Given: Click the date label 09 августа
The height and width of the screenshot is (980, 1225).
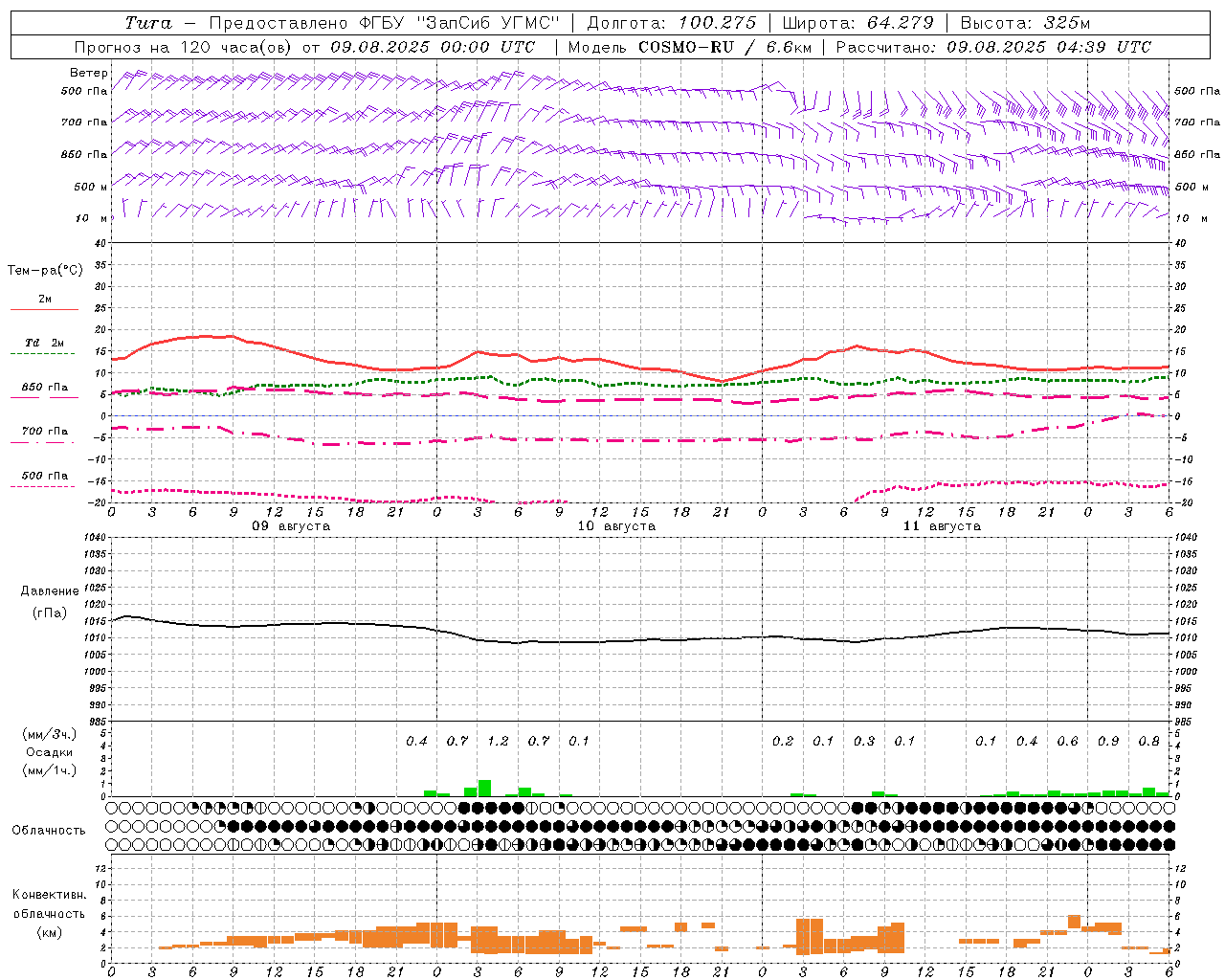Looking at the screenshot, I should click(291, 526).
